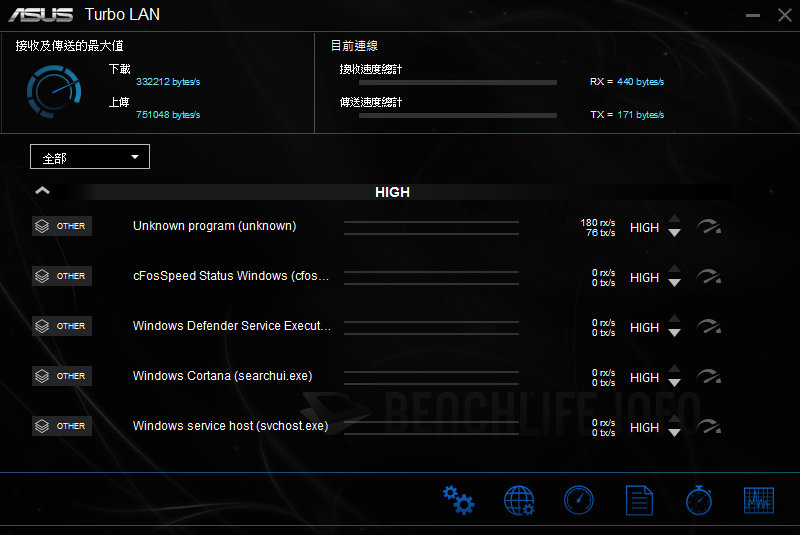The image size is (800, 535).
Task: Click the 接收速度總計 receive speed bar
Action: click(458, 83)
